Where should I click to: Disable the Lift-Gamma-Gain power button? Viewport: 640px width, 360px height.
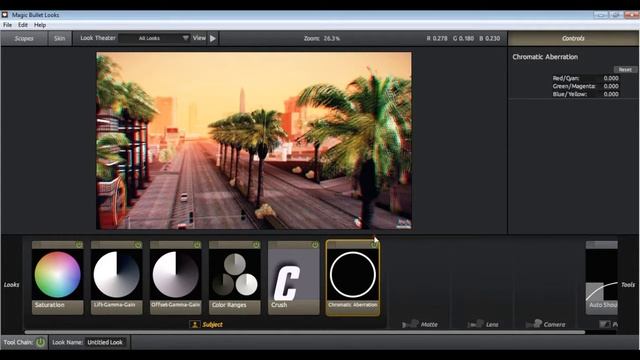point(138,244)
